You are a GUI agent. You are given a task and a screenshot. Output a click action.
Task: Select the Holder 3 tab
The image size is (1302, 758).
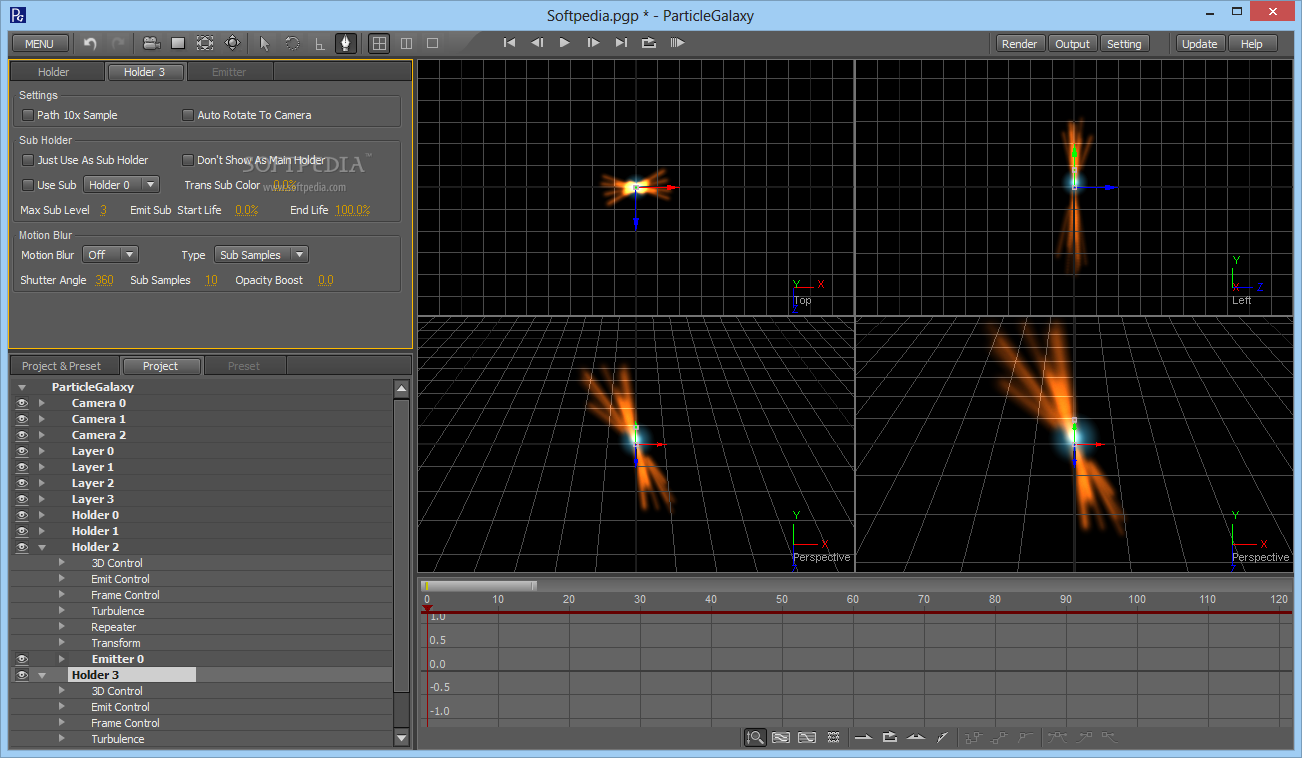(145, 72)
